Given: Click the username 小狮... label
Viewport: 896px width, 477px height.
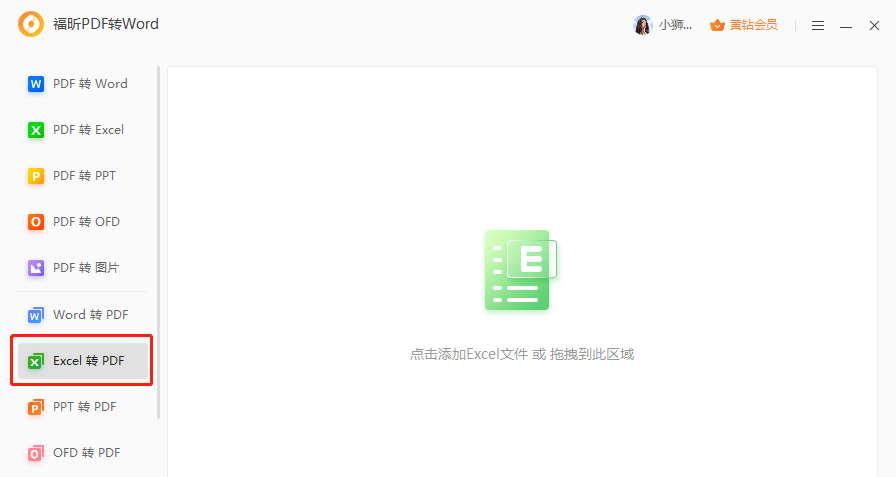Looking at the screenshot, I should click(675, 25).
